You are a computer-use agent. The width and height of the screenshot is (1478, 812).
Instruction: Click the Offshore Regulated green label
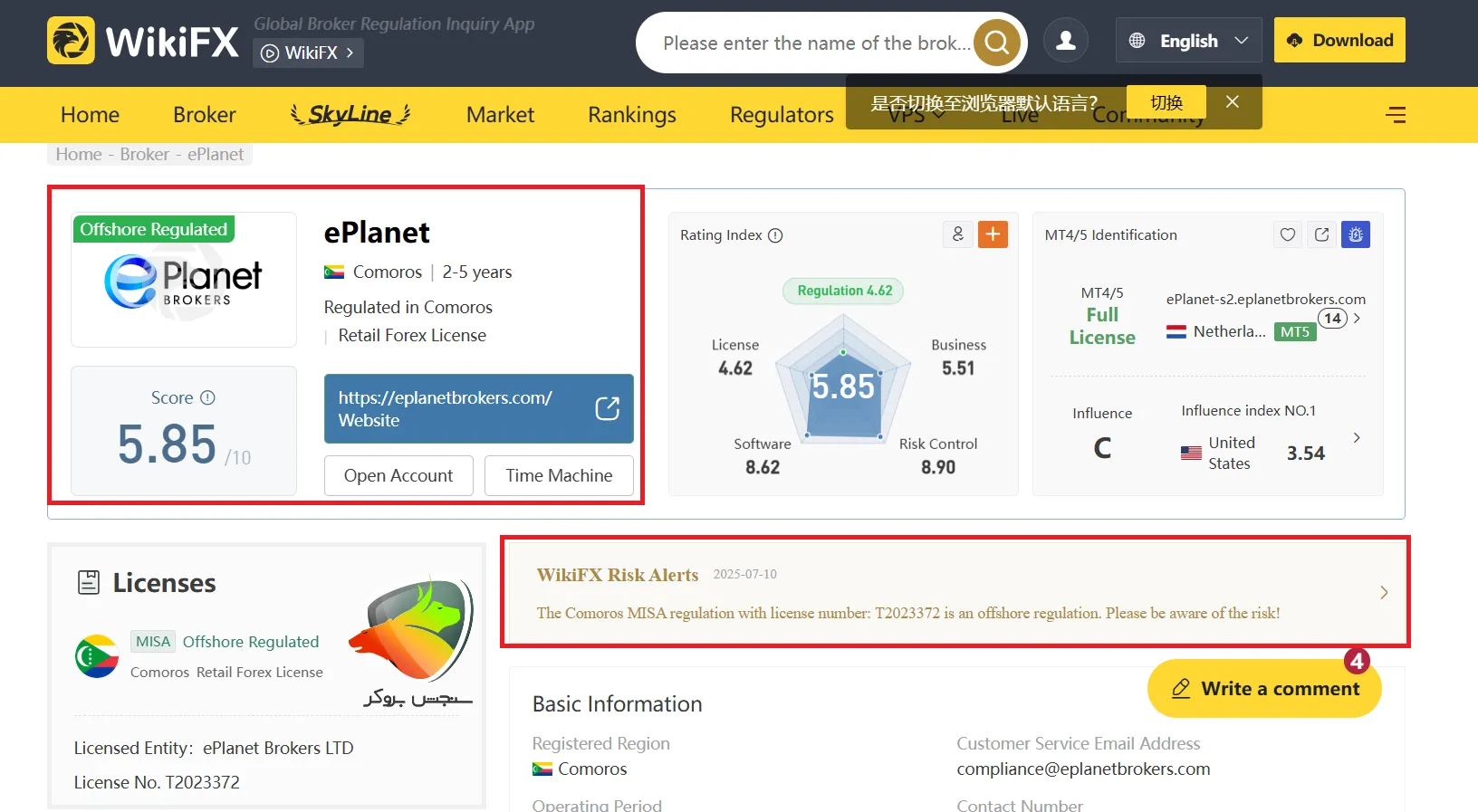(154, 229)
